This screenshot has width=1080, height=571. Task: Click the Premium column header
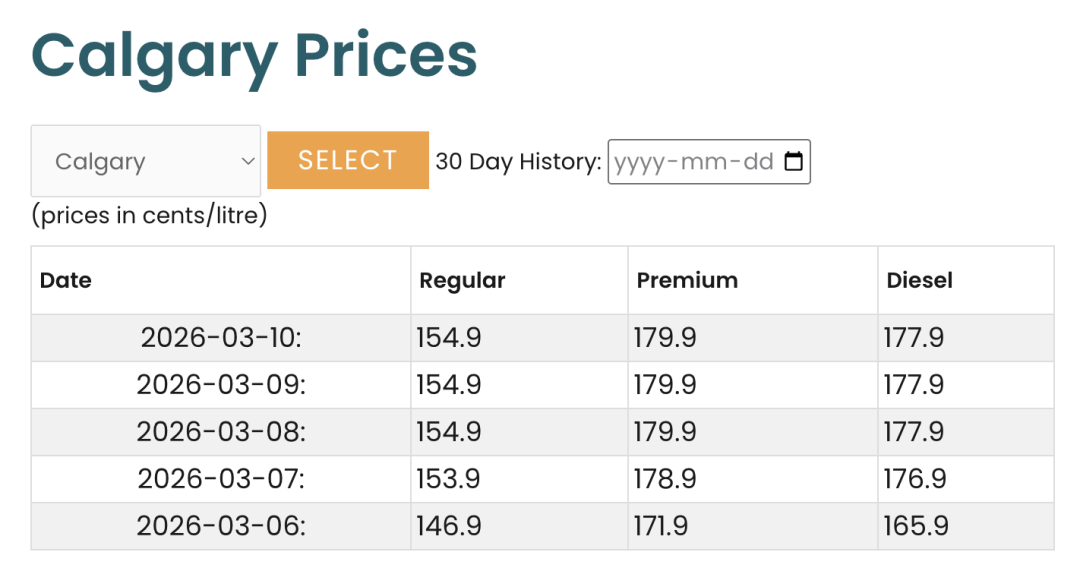coord(687,281)
